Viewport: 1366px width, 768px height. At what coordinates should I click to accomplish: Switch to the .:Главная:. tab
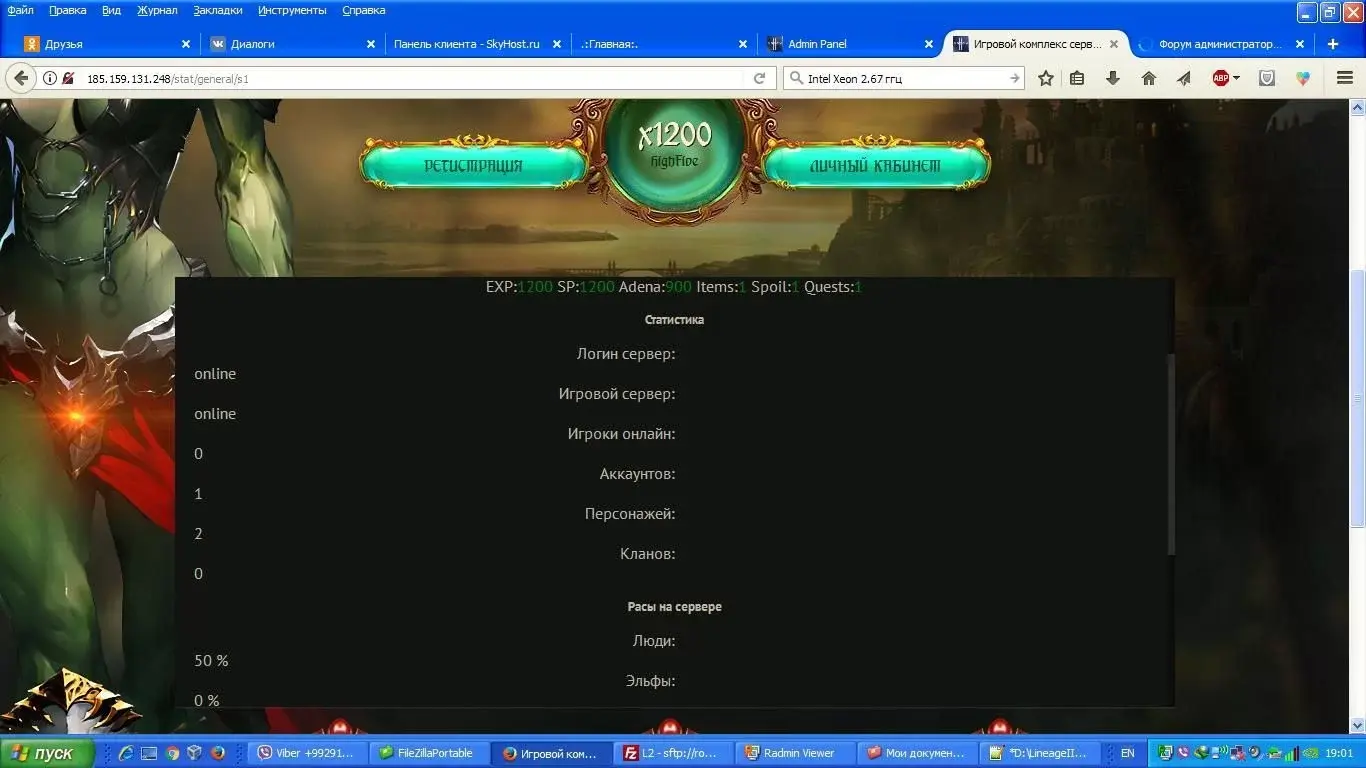(663, 44)
